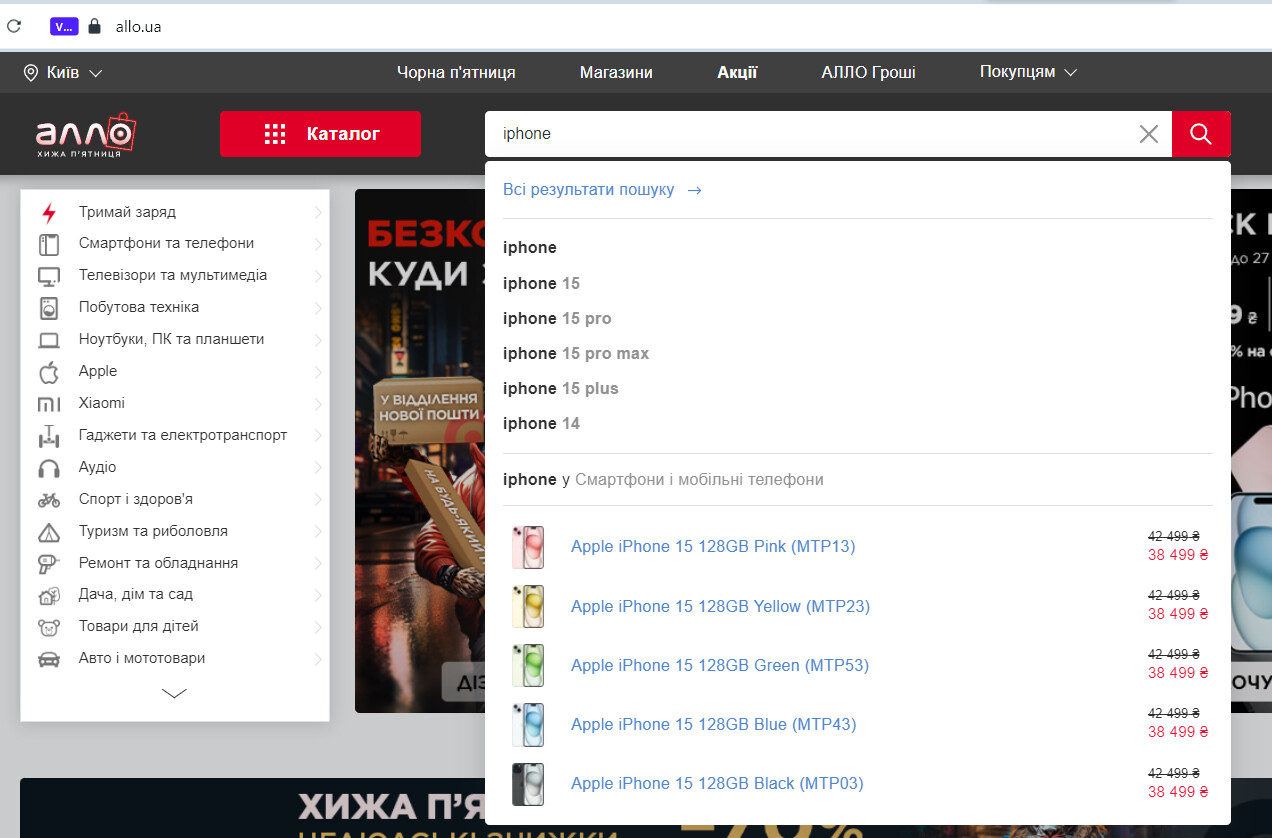Image resolution: width=1272 pixels, height=838 pixels.
Task: Click the drill icon for Ремонт та обладнання
Action: click(x=49, y=563)
